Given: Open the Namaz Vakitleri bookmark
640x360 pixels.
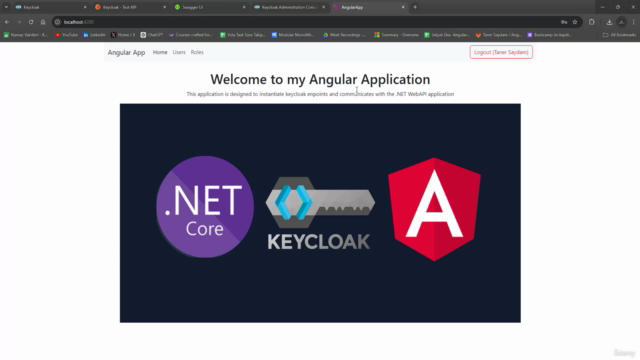Looking at the screenshot, I should (x=26, y=35).
